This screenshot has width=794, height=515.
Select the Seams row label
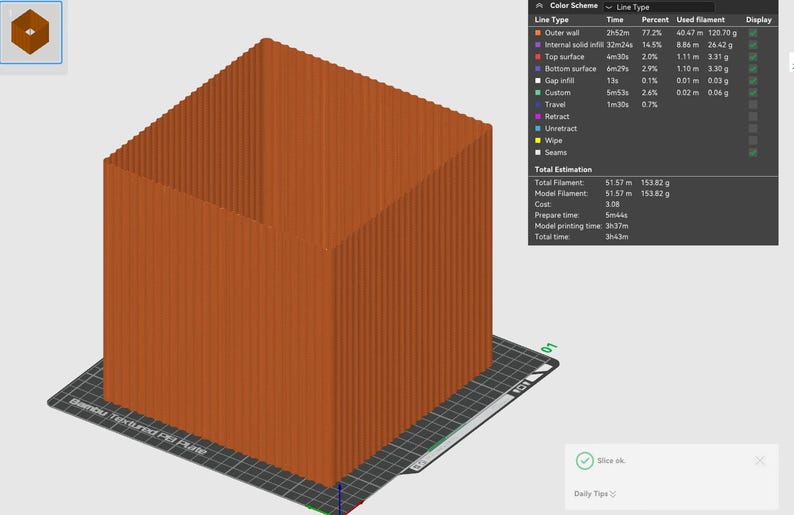tap(555, 152)
